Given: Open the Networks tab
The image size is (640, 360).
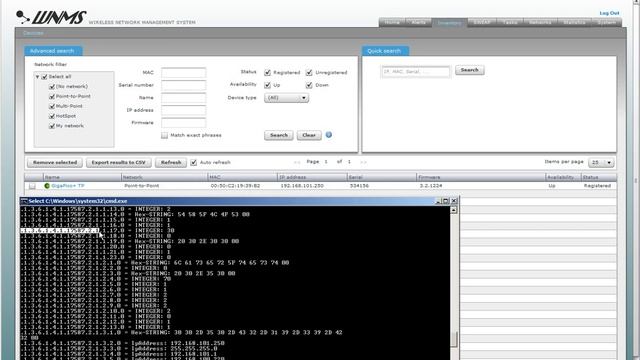Looking at the screenshot, I should coord(540,22).
